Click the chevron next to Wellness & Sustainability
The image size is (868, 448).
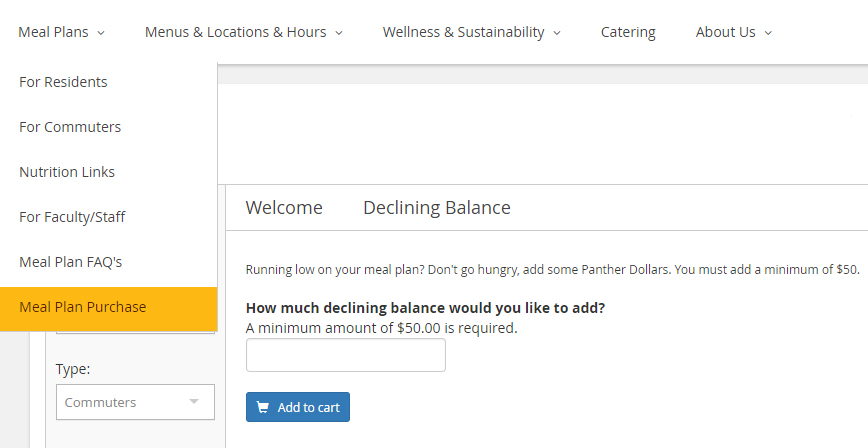tap(557, 33)
